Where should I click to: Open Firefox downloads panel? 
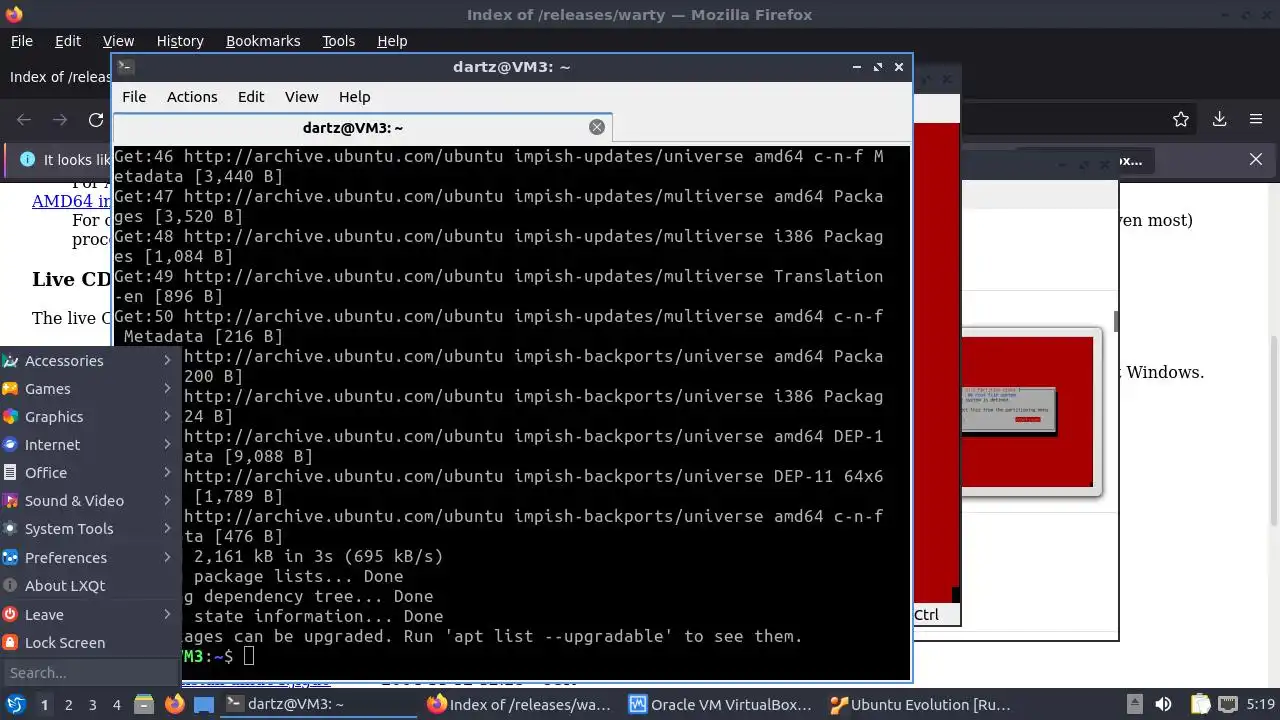[x=1220, y=119]
